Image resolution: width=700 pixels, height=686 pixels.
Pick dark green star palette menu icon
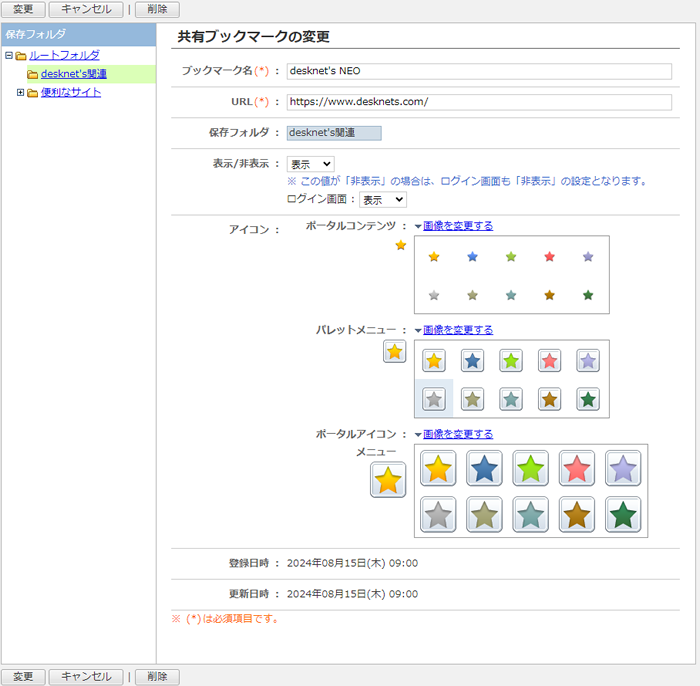[x=588, y=399]
